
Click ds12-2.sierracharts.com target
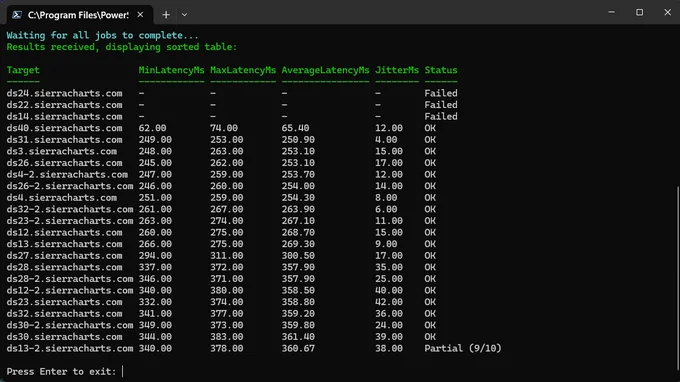click(x=70, y=291)
